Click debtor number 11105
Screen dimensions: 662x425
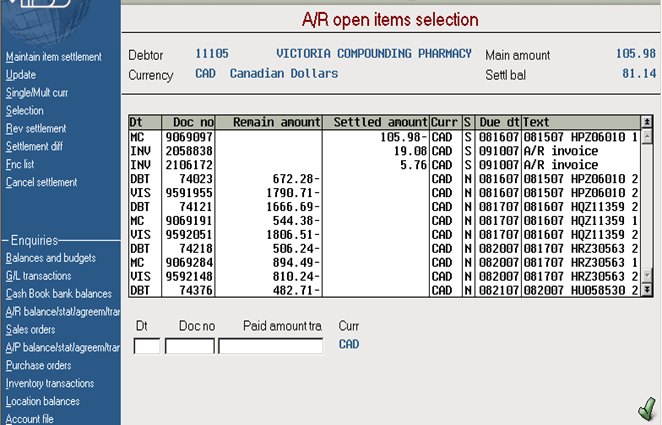pyautogui.click(x=212, y=54)
